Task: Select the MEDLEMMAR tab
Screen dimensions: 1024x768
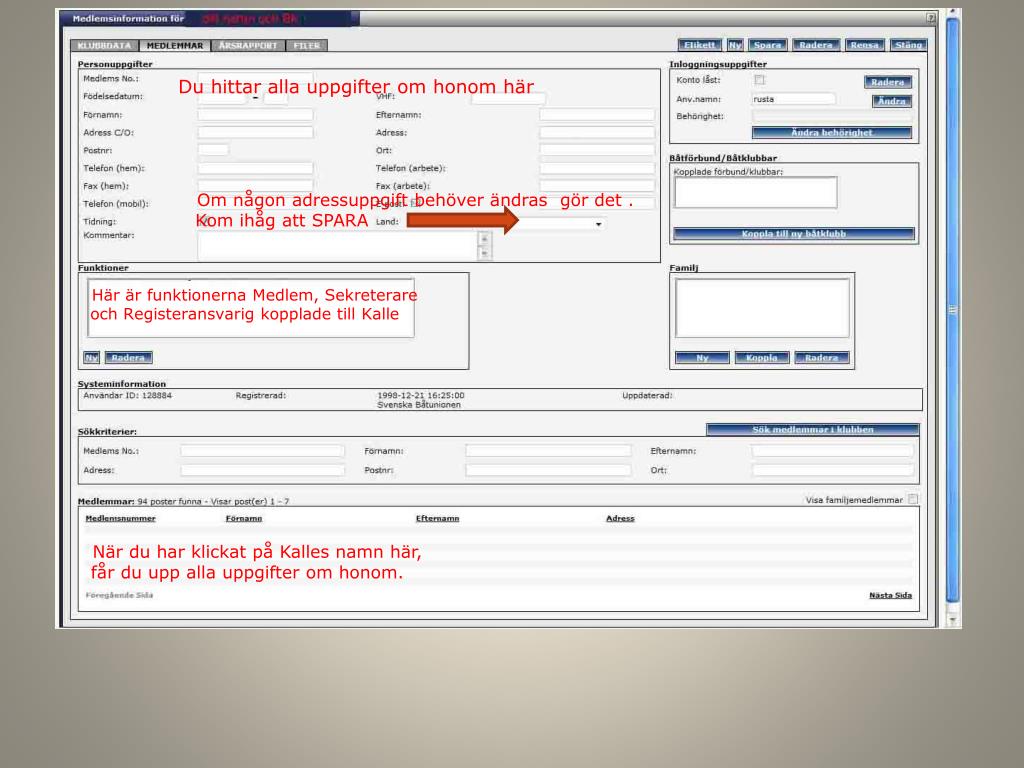Action: 174,46
